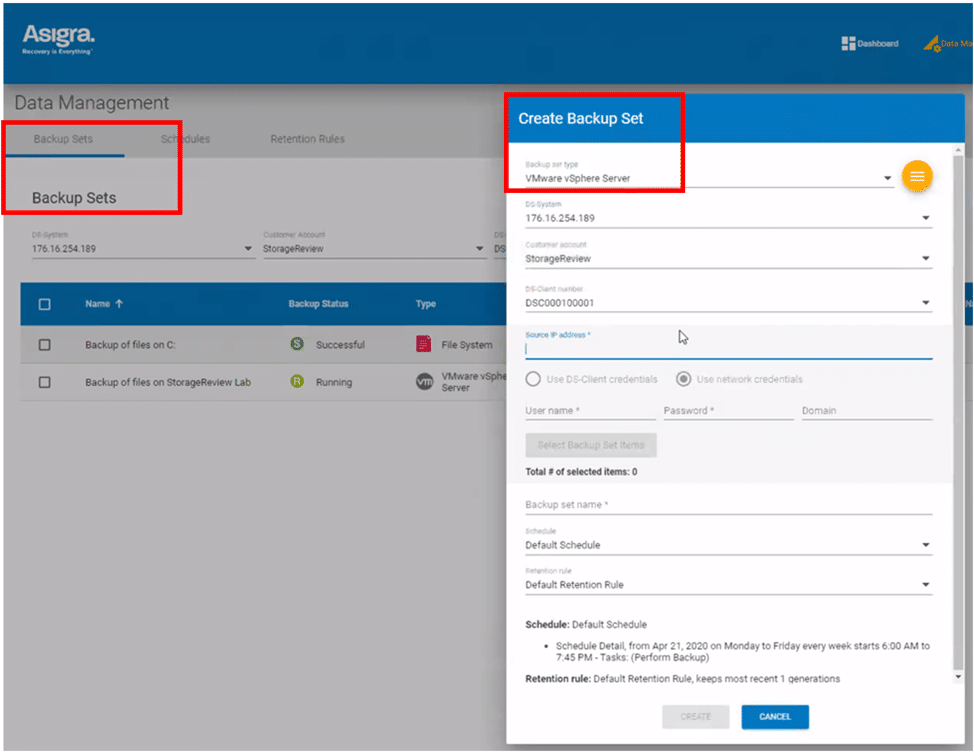Open the Customer account dropdown in dialog
Image resolution: width=974 pixels, height=752 pixels.
(729, 258)
